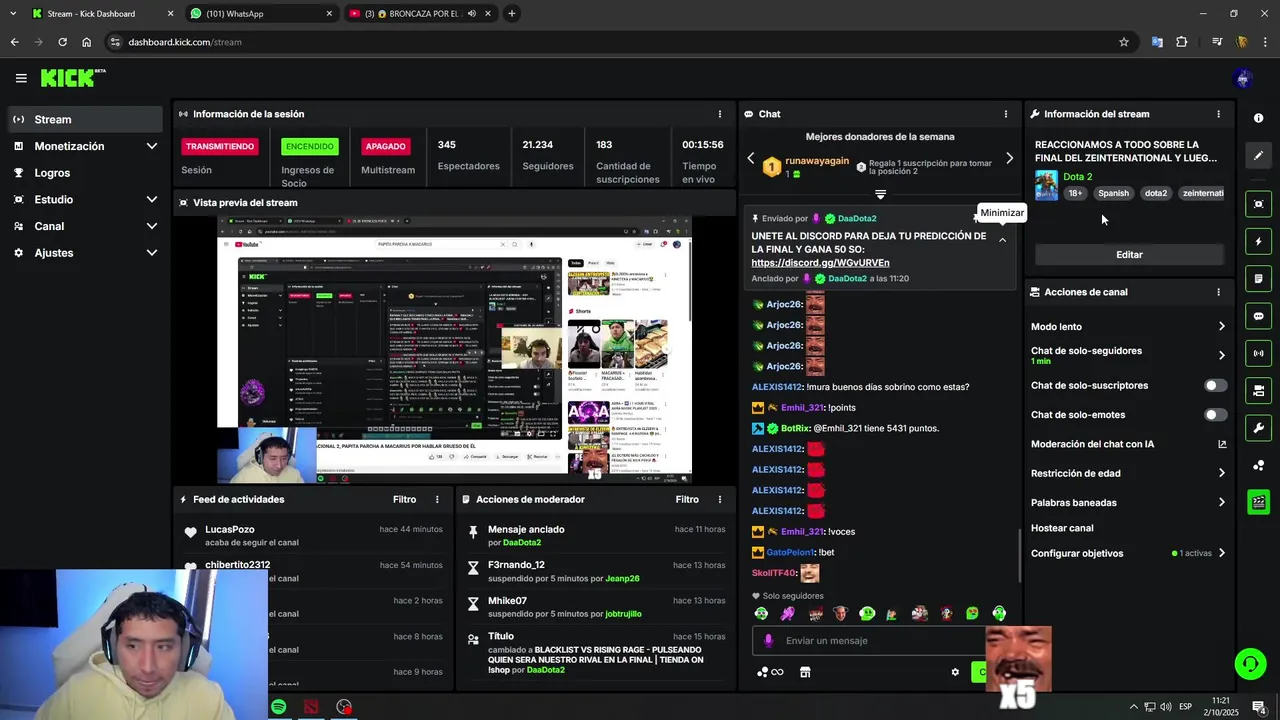This screenshot has width=1280, height=720.
Task: Open a new browser tab
Action: [x=511, y=14]
